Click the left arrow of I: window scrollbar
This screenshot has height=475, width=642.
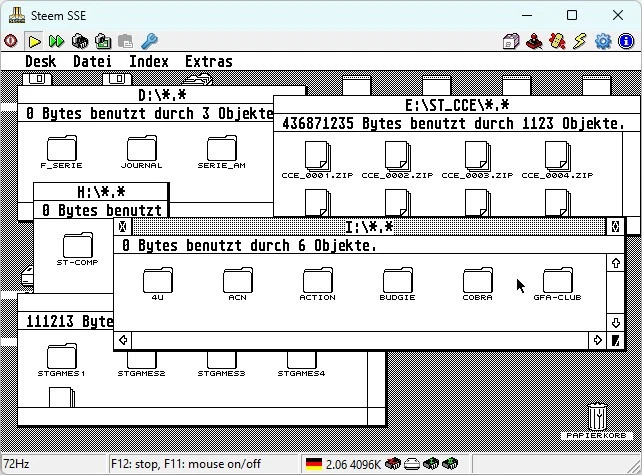123,340
